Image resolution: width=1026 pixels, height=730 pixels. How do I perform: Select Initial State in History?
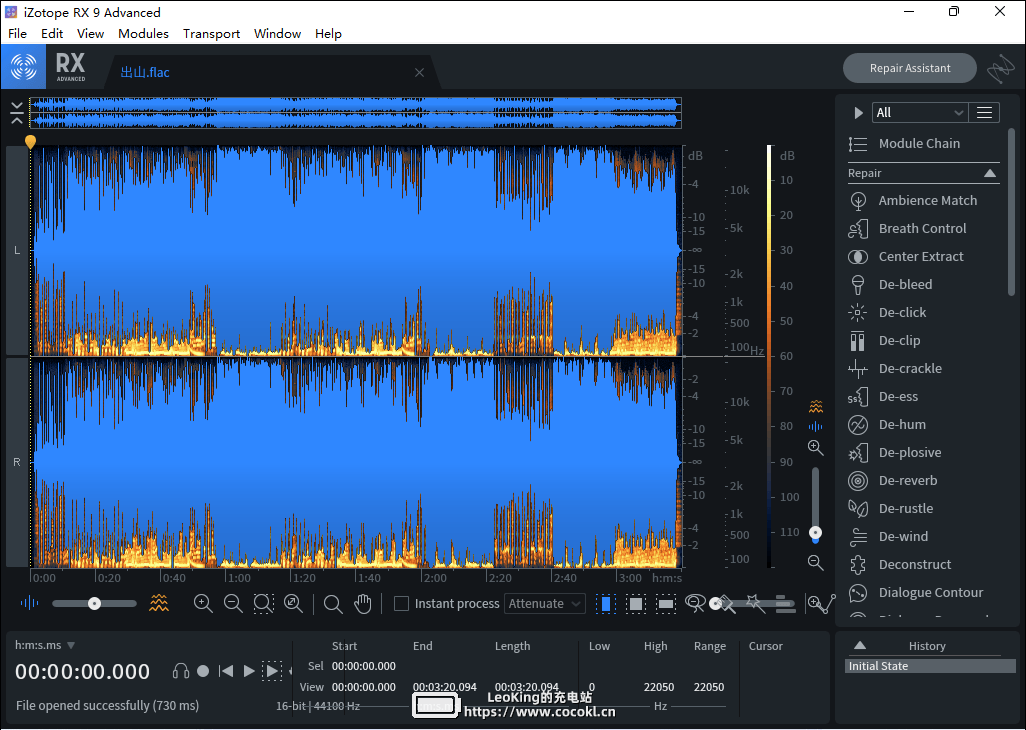930,666
